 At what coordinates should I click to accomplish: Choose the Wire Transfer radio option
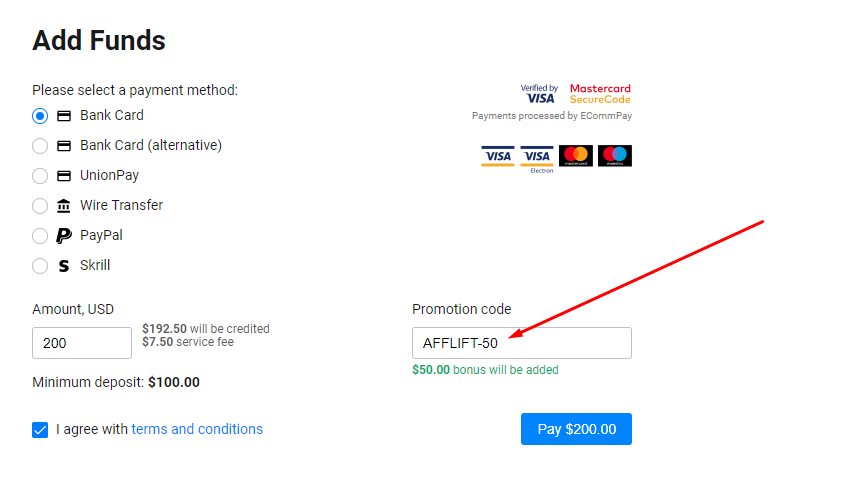pyautogui.click(x=40, y=206)
